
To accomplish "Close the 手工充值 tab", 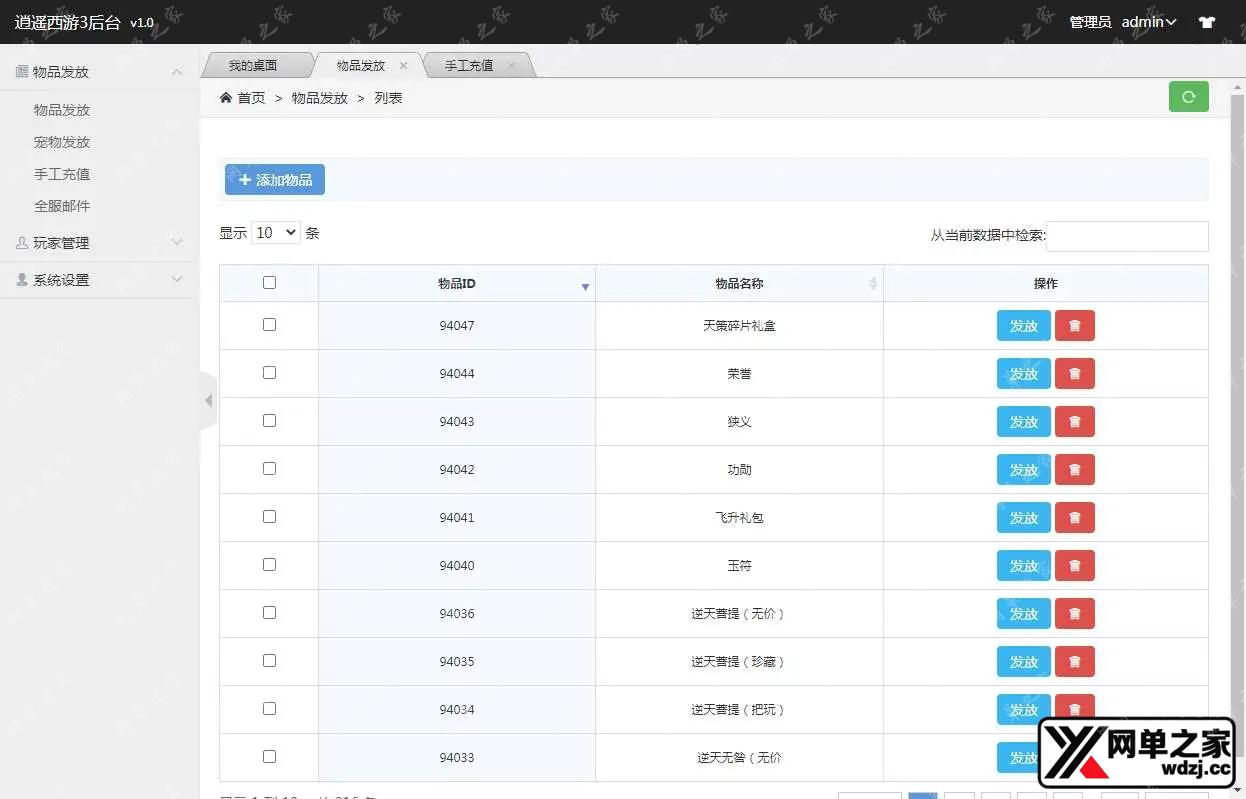I will [511, 66].
